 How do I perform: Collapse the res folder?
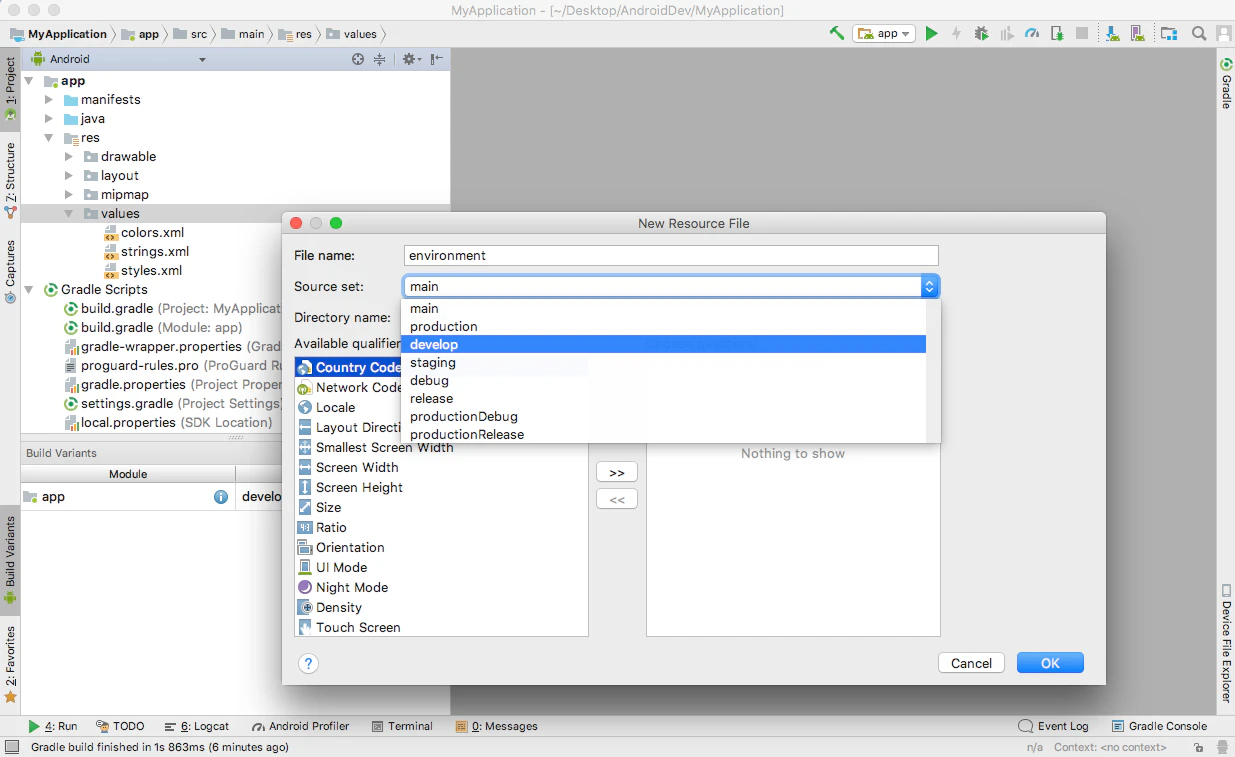(x=48, y=138)
